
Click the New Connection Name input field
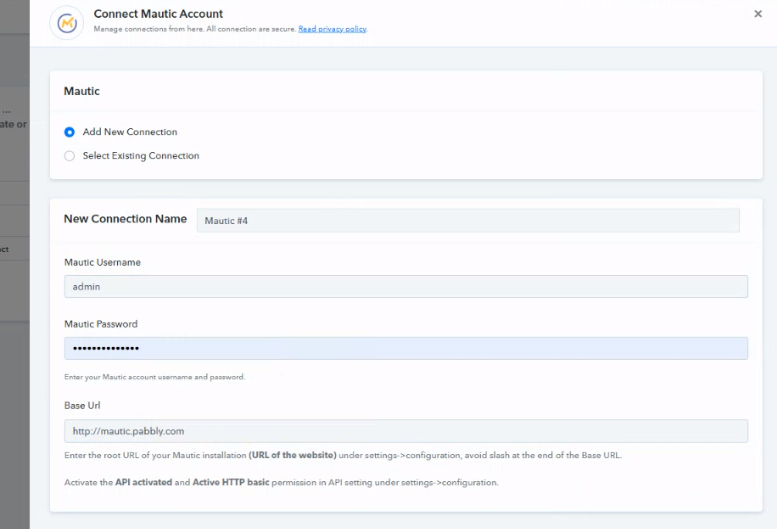point(468,220)
